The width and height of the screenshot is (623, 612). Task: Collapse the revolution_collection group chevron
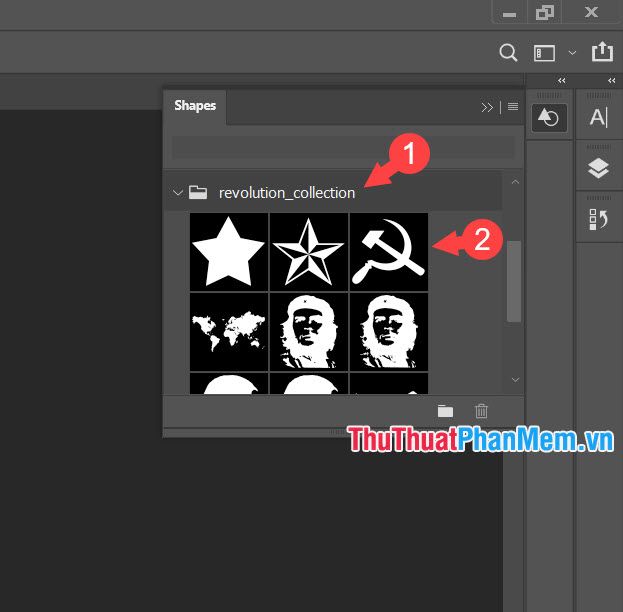178,193
